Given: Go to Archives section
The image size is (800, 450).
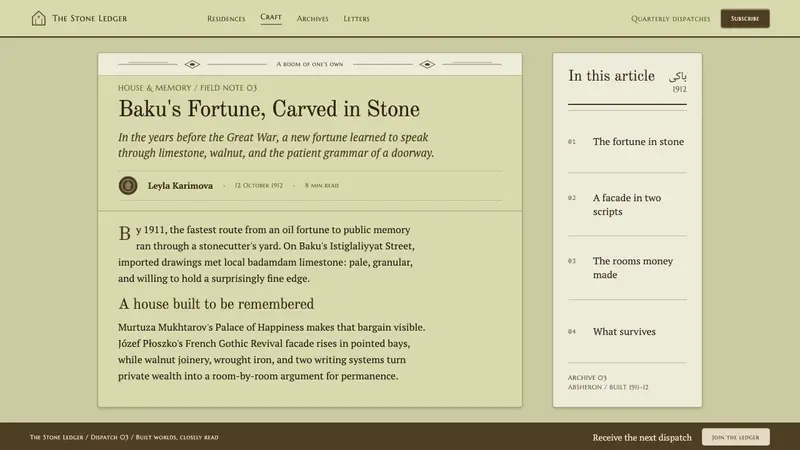Looking at the screenshot, I should point(312,18).
